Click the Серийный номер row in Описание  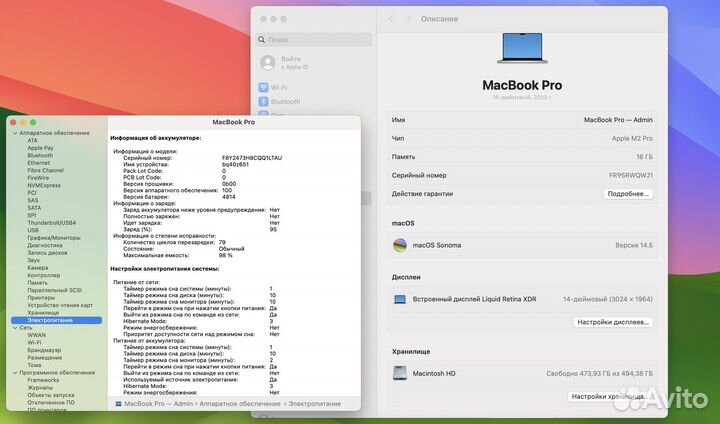(x=522, y=175)
